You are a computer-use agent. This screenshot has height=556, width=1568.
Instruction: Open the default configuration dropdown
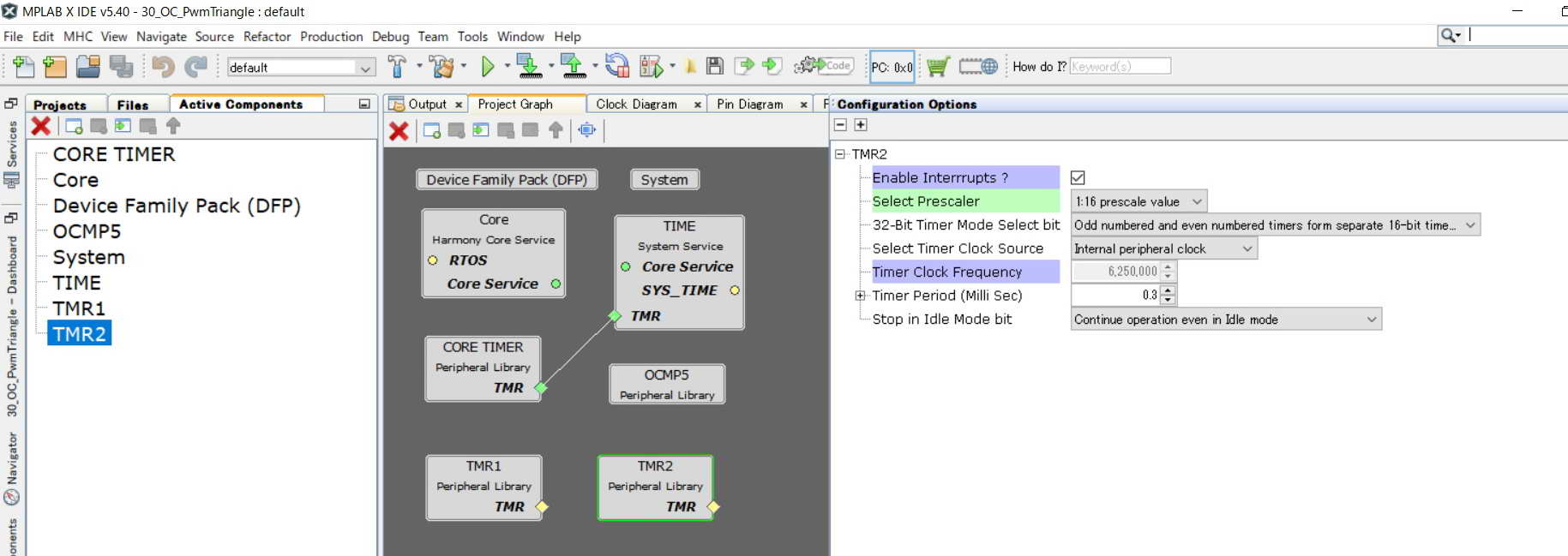pos(301,68)
